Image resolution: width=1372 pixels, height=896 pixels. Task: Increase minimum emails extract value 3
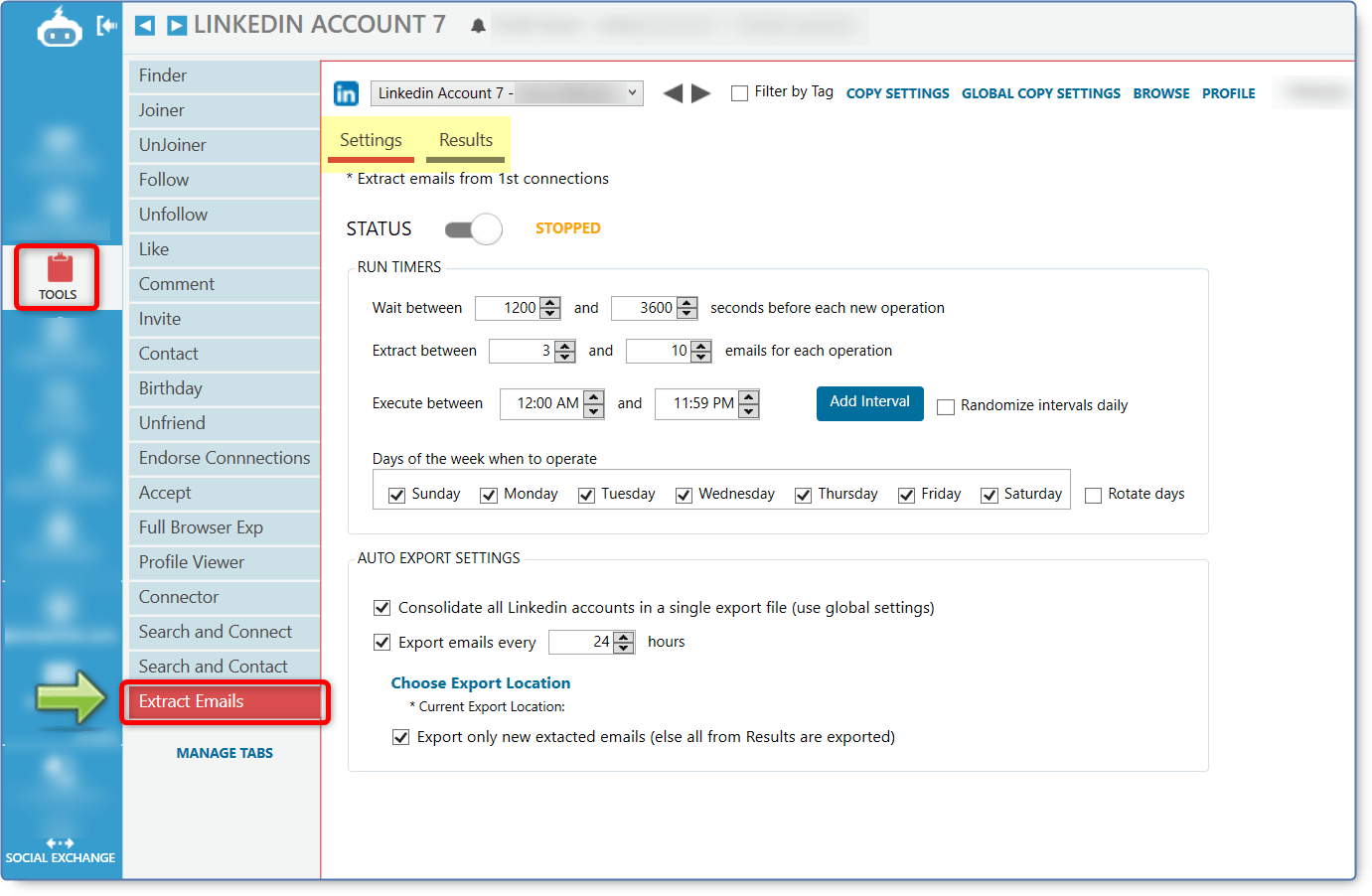[x=565, y=346]
